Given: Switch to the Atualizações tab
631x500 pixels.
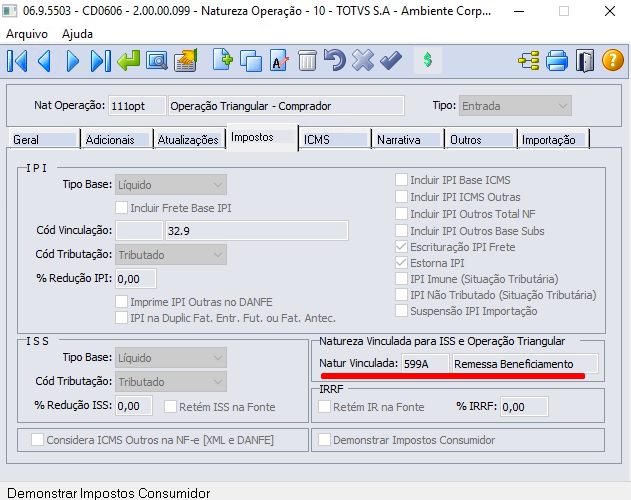Looking at the screenshot, I should 189,140.
